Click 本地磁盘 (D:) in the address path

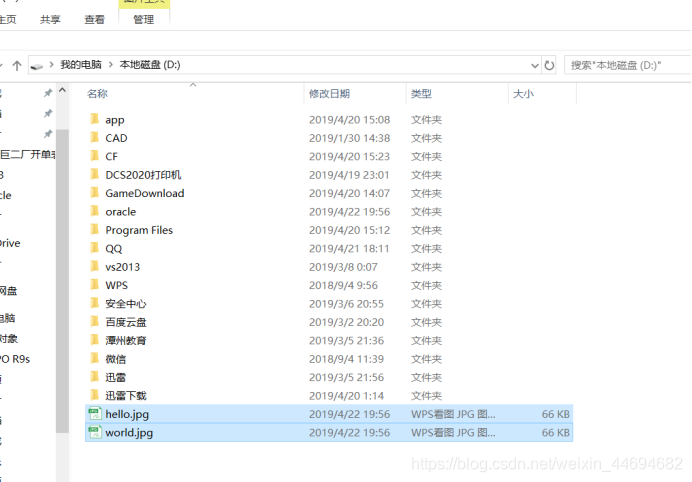tap(150, 65)
